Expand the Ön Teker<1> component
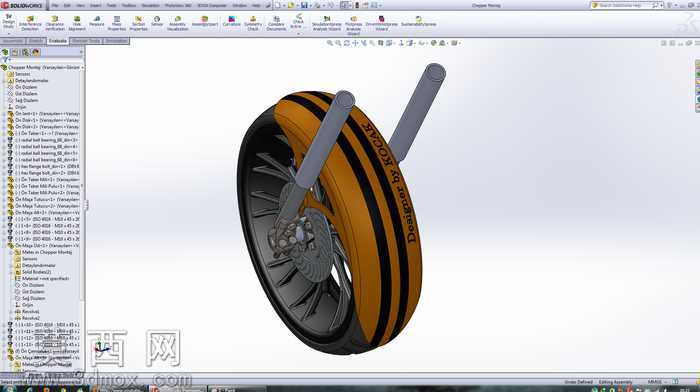Image resolution: width=700 pixels, height=392 pixels. pos(4,133)
